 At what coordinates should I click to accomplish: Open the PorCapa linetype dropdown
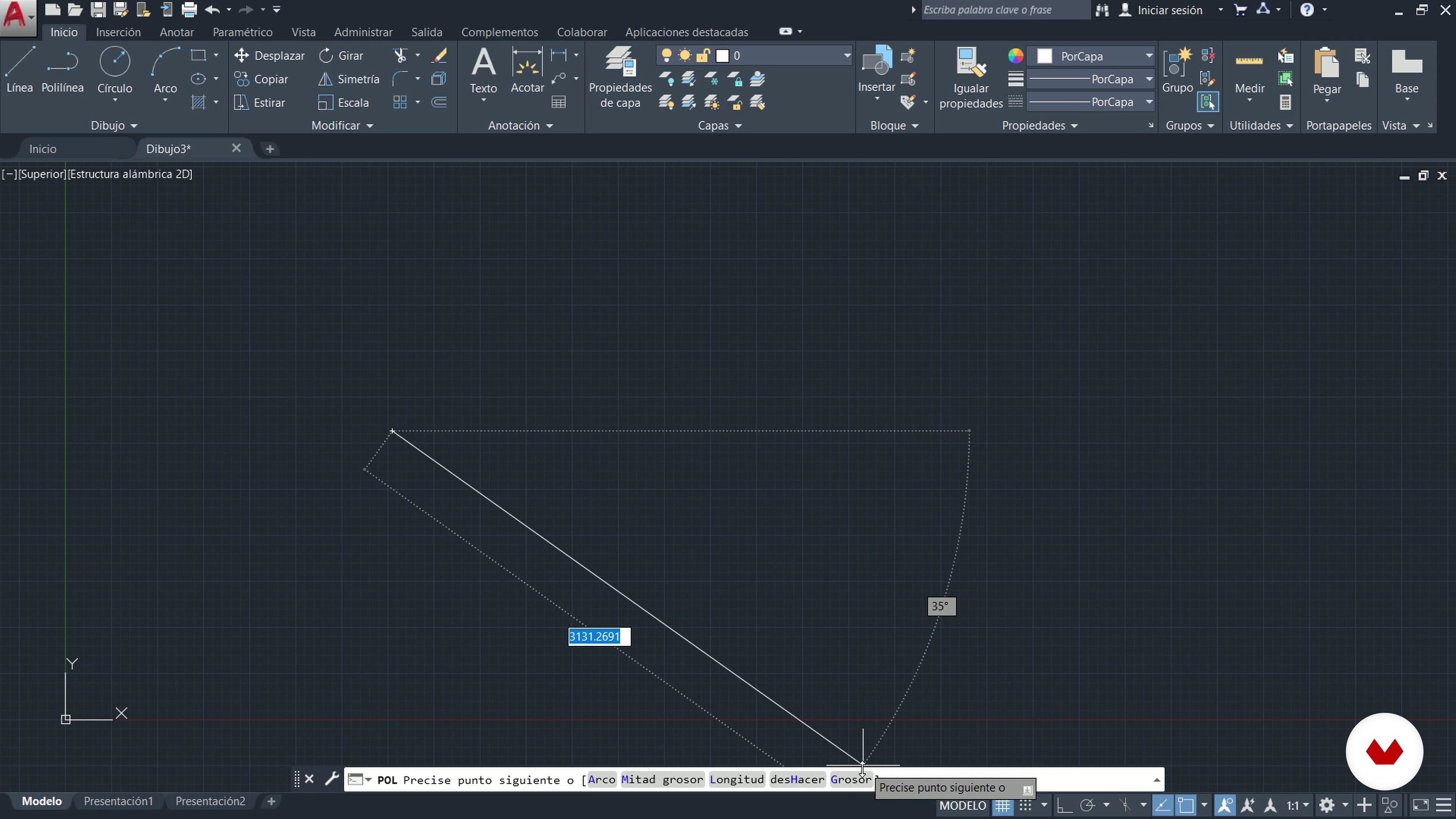(1148, 102)
